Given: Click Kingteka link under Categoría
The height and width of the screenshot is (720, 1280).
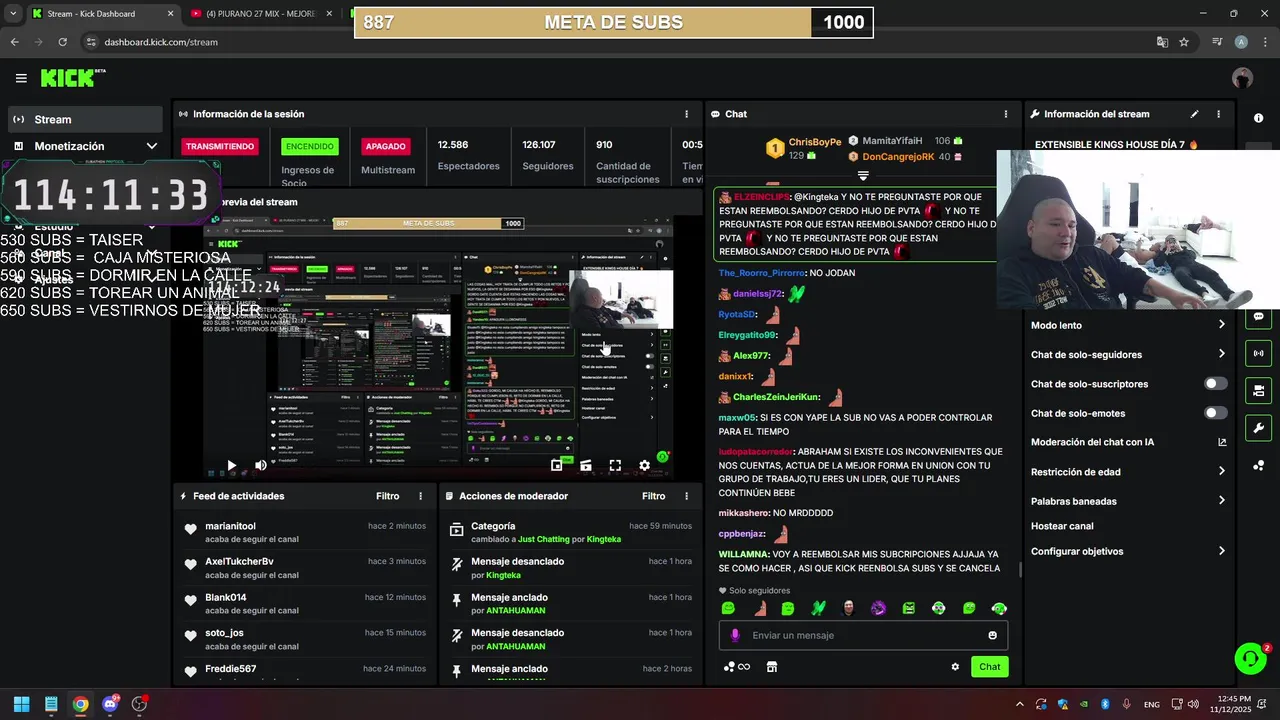Looking at the screenshot, I should 603,539.
